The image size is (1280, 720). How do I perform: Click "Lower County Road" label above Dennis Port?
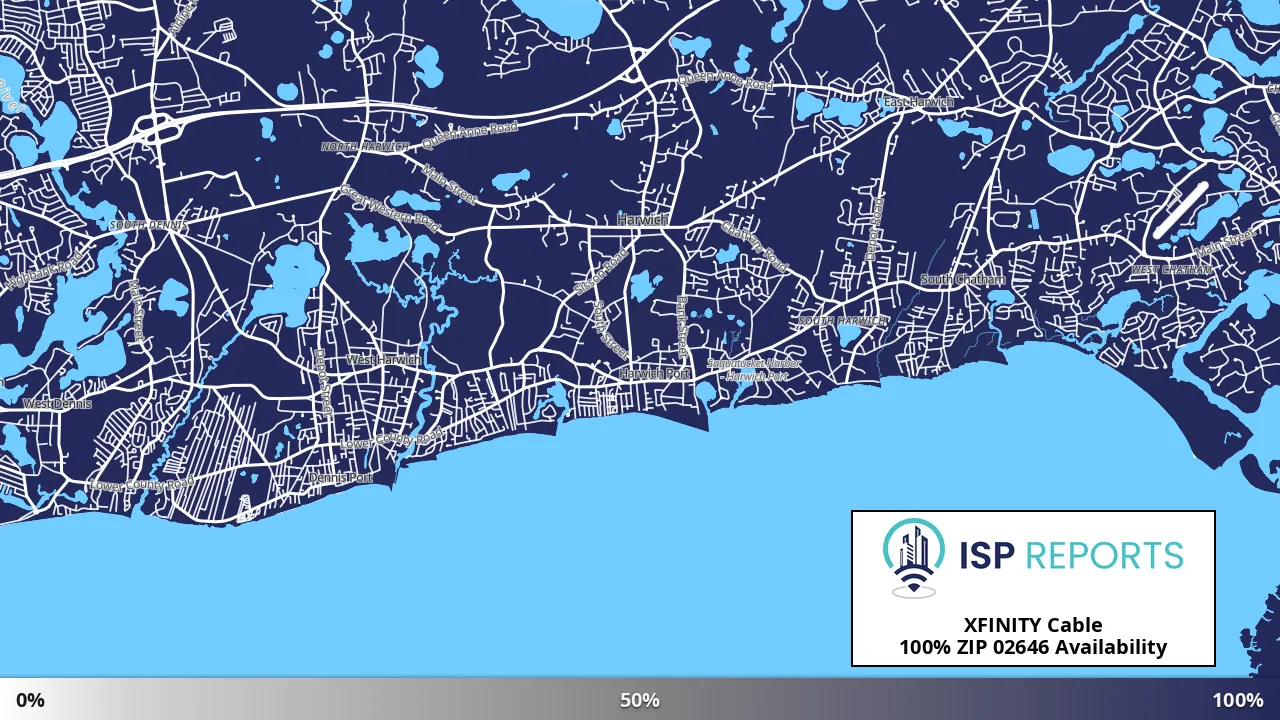pyautogui.click(x=392, y=440)
